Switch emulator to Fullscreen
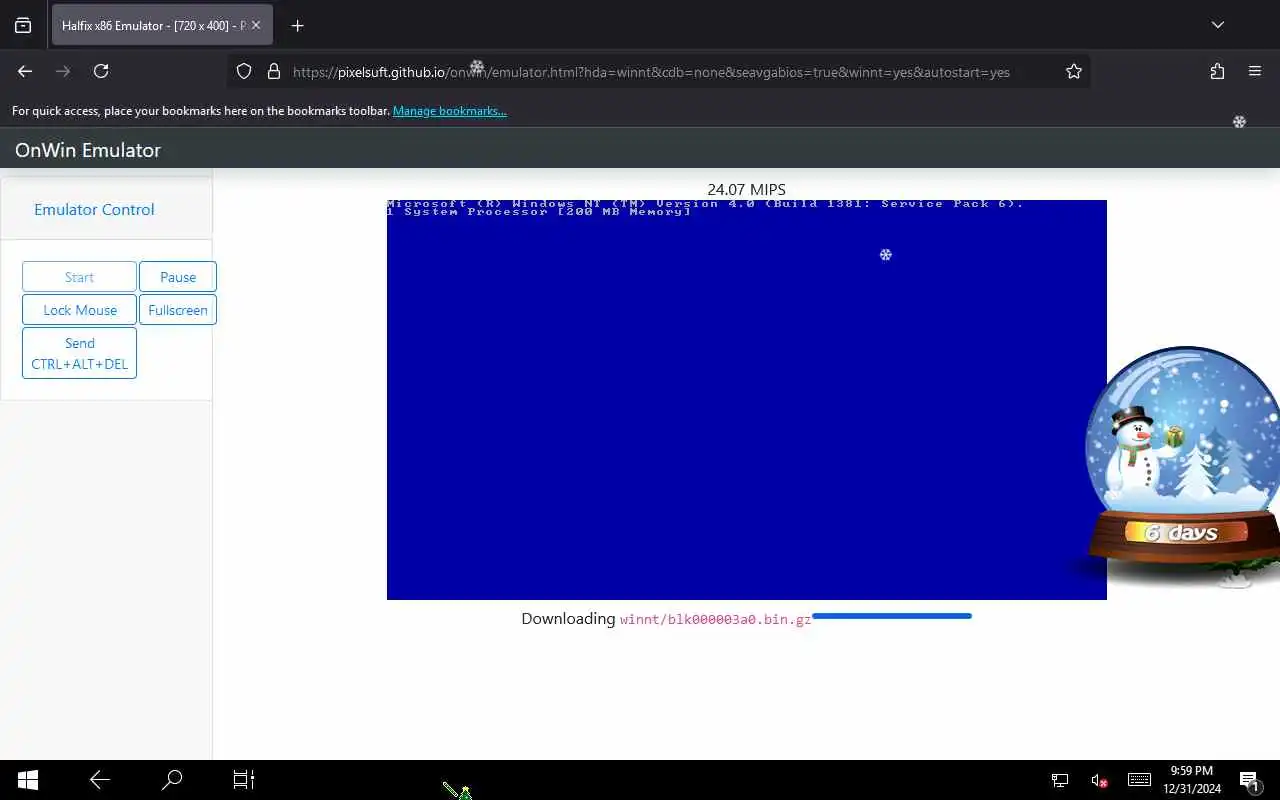 (178, 310)
